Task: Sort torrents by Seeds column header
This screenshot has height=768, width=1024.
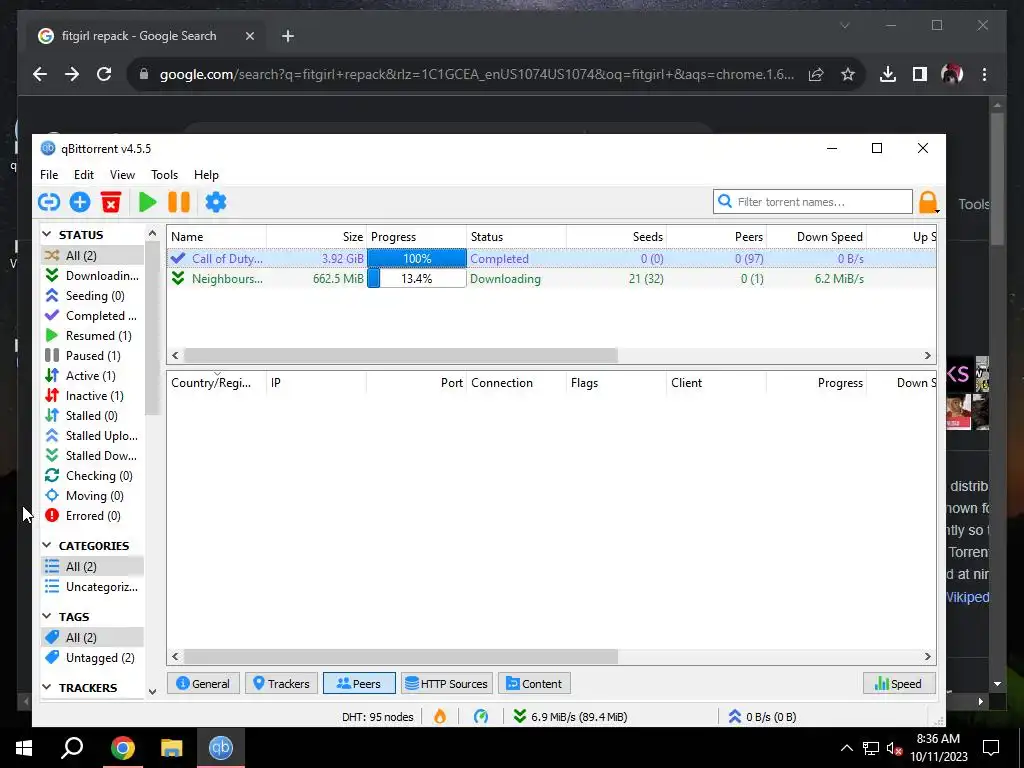Action: 616,236
